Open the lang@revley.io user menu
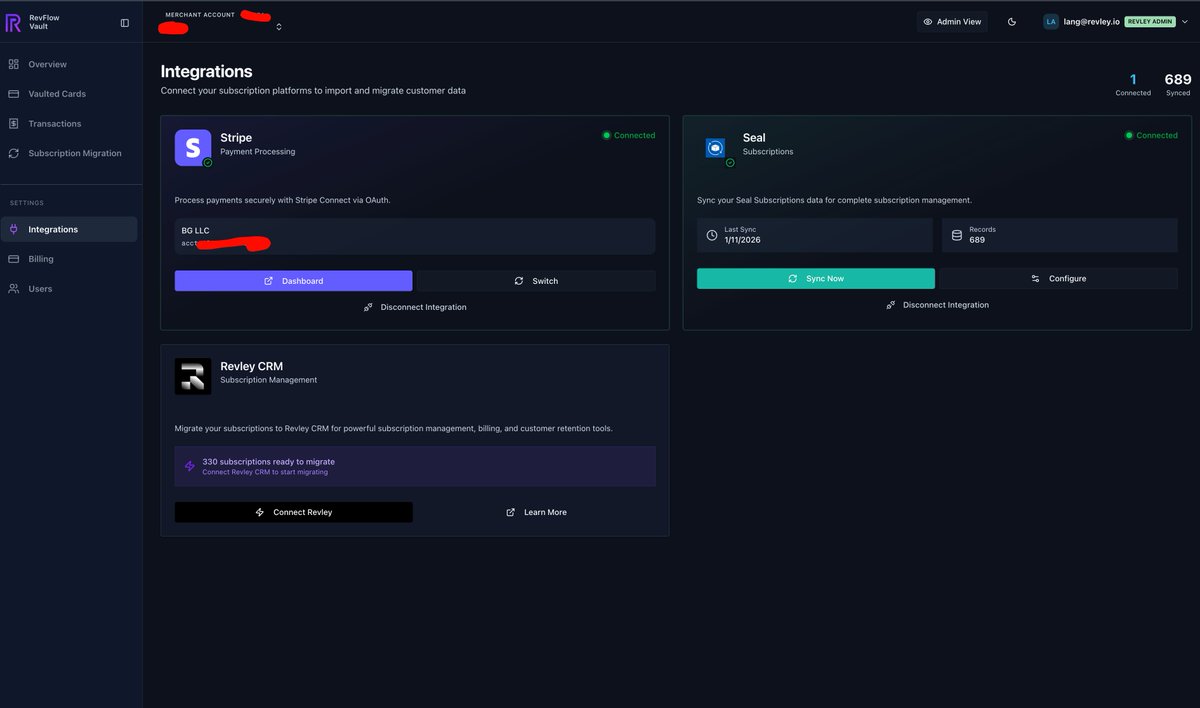 (x=1118, y=22)
